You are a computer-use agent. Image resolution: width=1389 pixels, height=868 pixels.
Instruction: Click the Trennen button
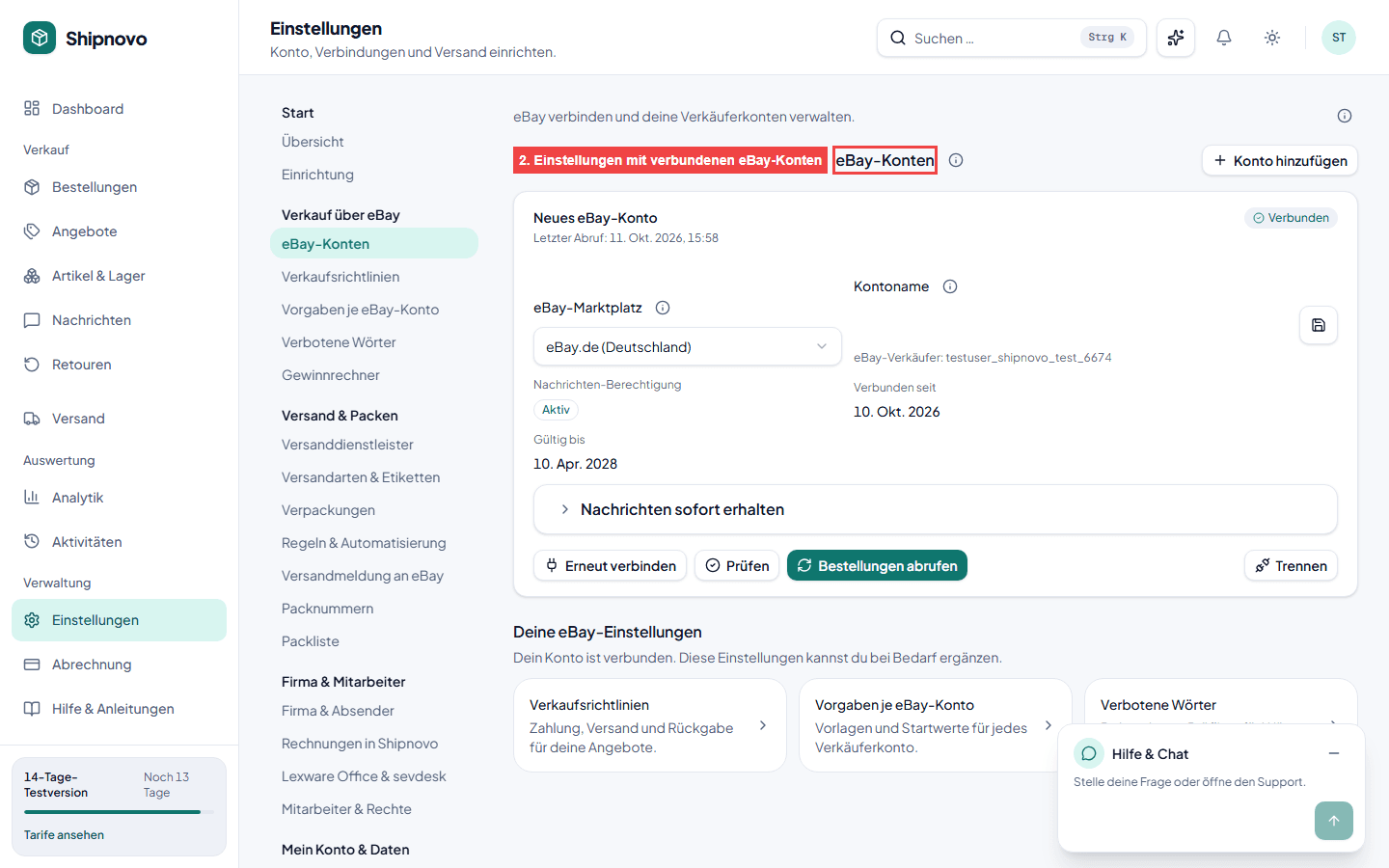[x=1291, y=565]
